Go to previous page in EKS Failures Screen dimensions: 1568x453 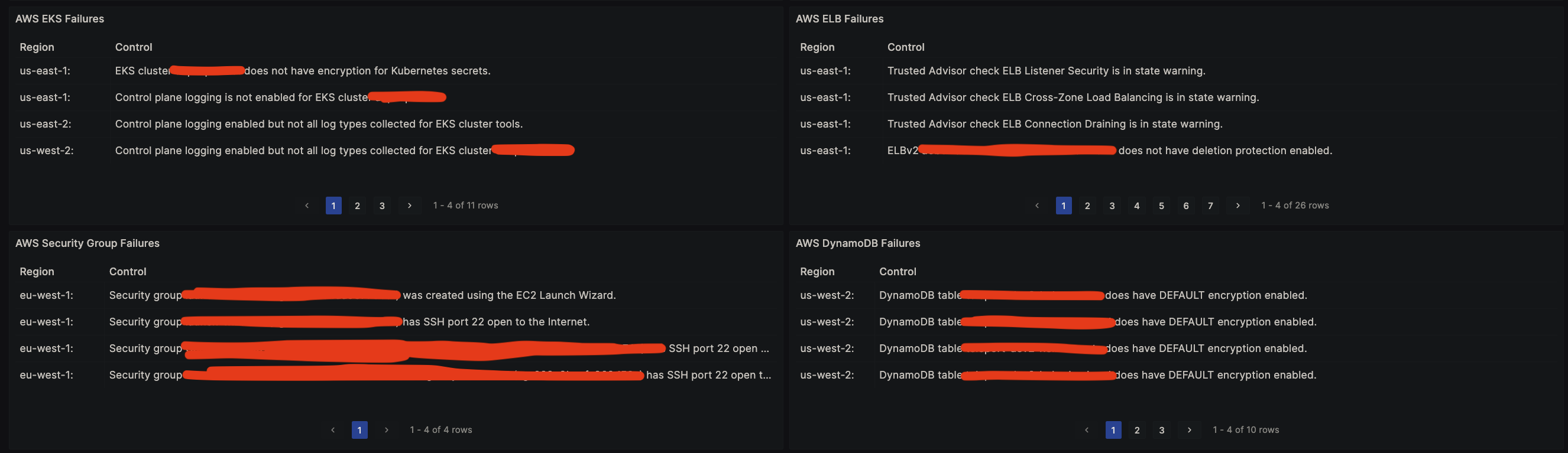tap(307, 206)
